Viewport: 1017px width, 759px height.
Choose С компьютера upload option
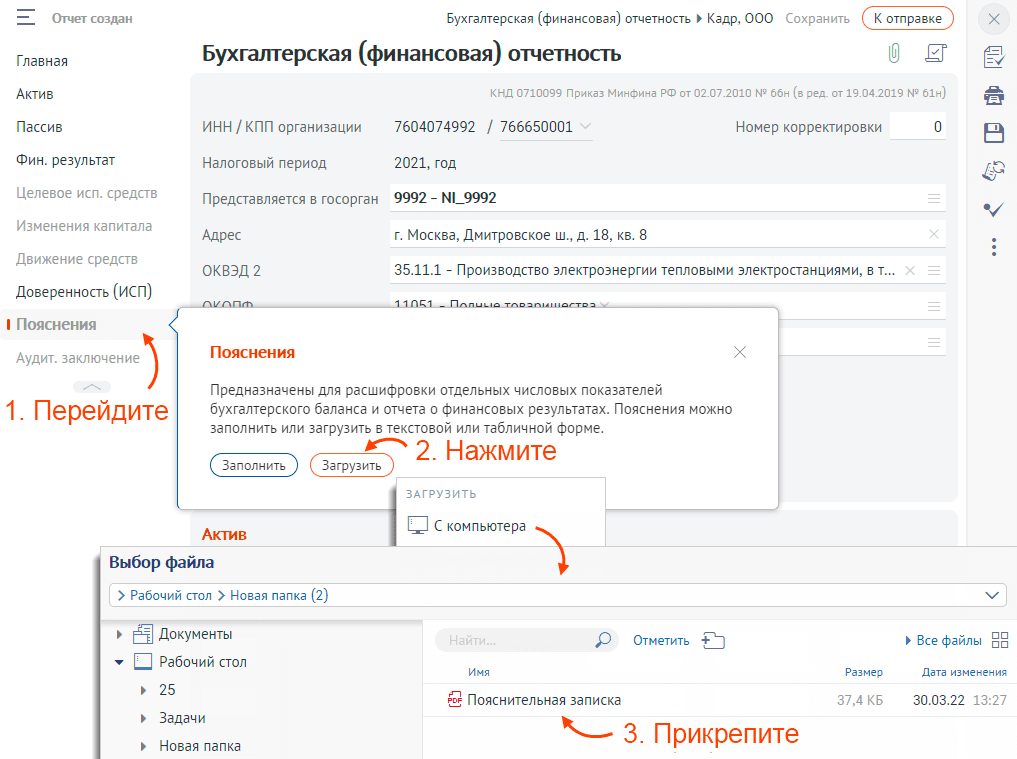480,525
